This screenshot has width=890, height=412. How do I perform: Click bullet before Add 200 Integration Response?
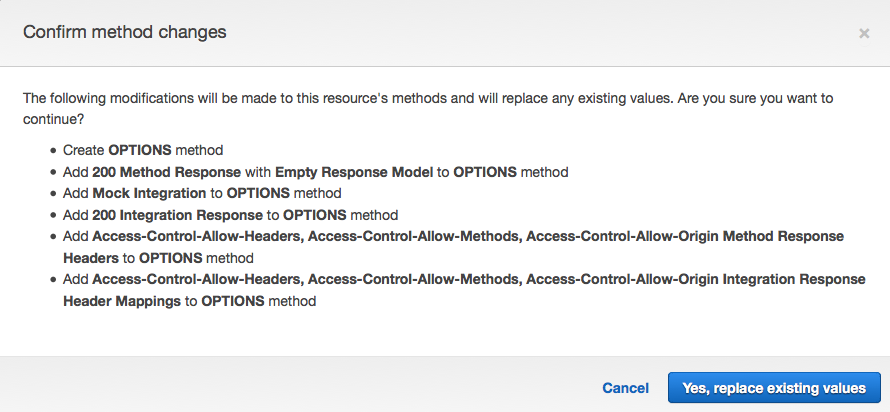click(53, 215)
